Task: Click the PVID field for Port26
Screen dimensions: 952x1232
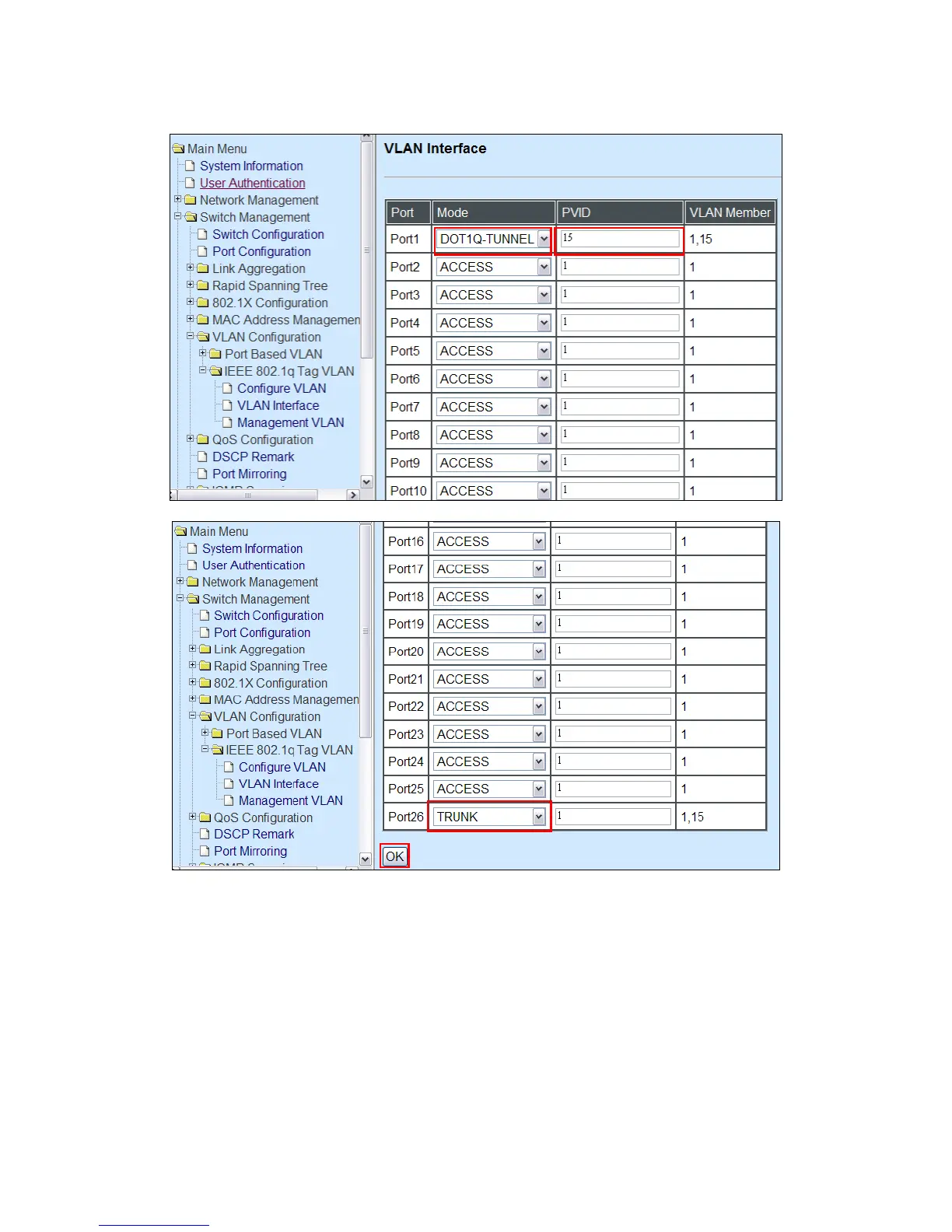Action: (613, 817)
